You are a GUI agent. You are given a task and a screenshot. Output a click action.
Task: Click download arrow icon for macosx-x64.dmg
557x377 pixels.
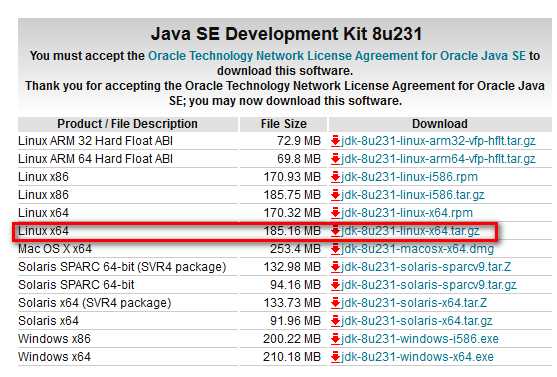coord(335,249)
